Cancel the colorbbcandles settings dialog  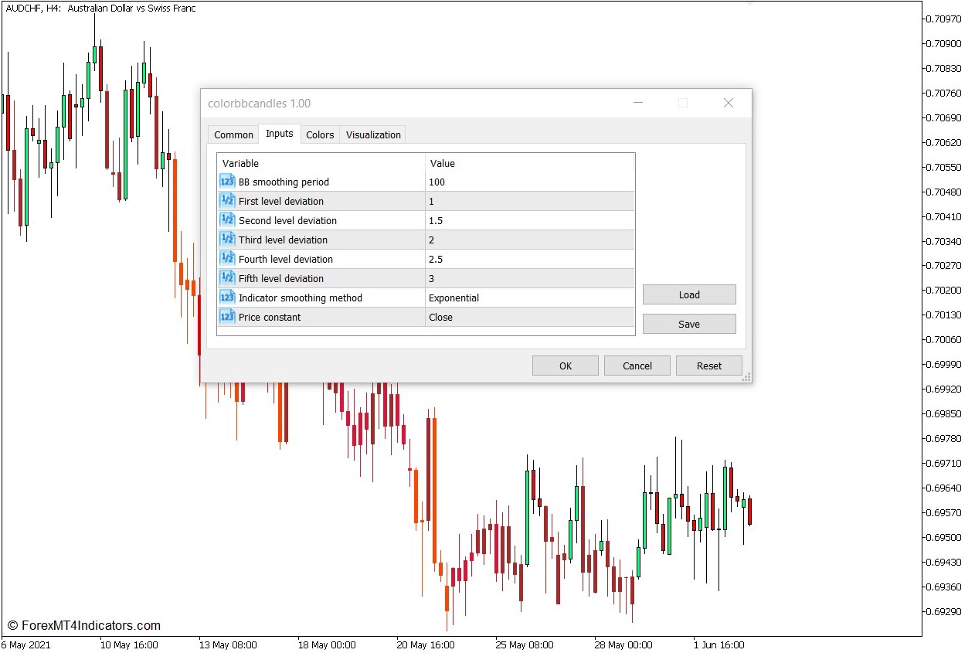[637, 365]
